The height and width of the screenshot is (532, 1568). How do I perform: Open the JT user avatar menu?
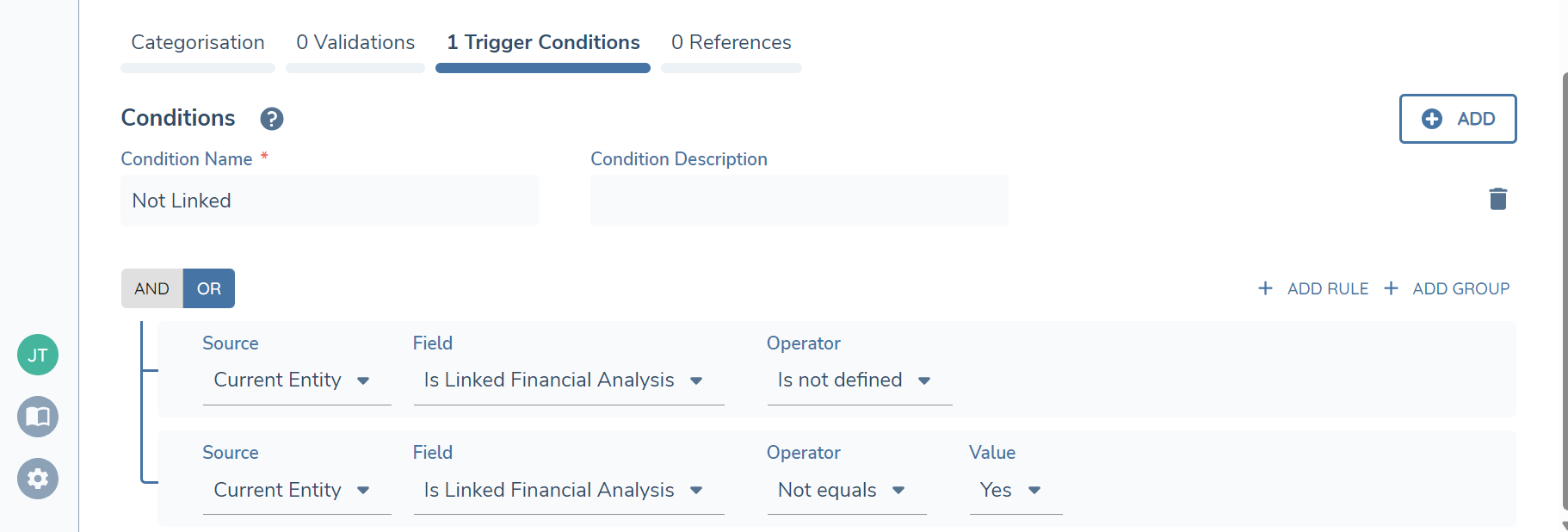38,355
